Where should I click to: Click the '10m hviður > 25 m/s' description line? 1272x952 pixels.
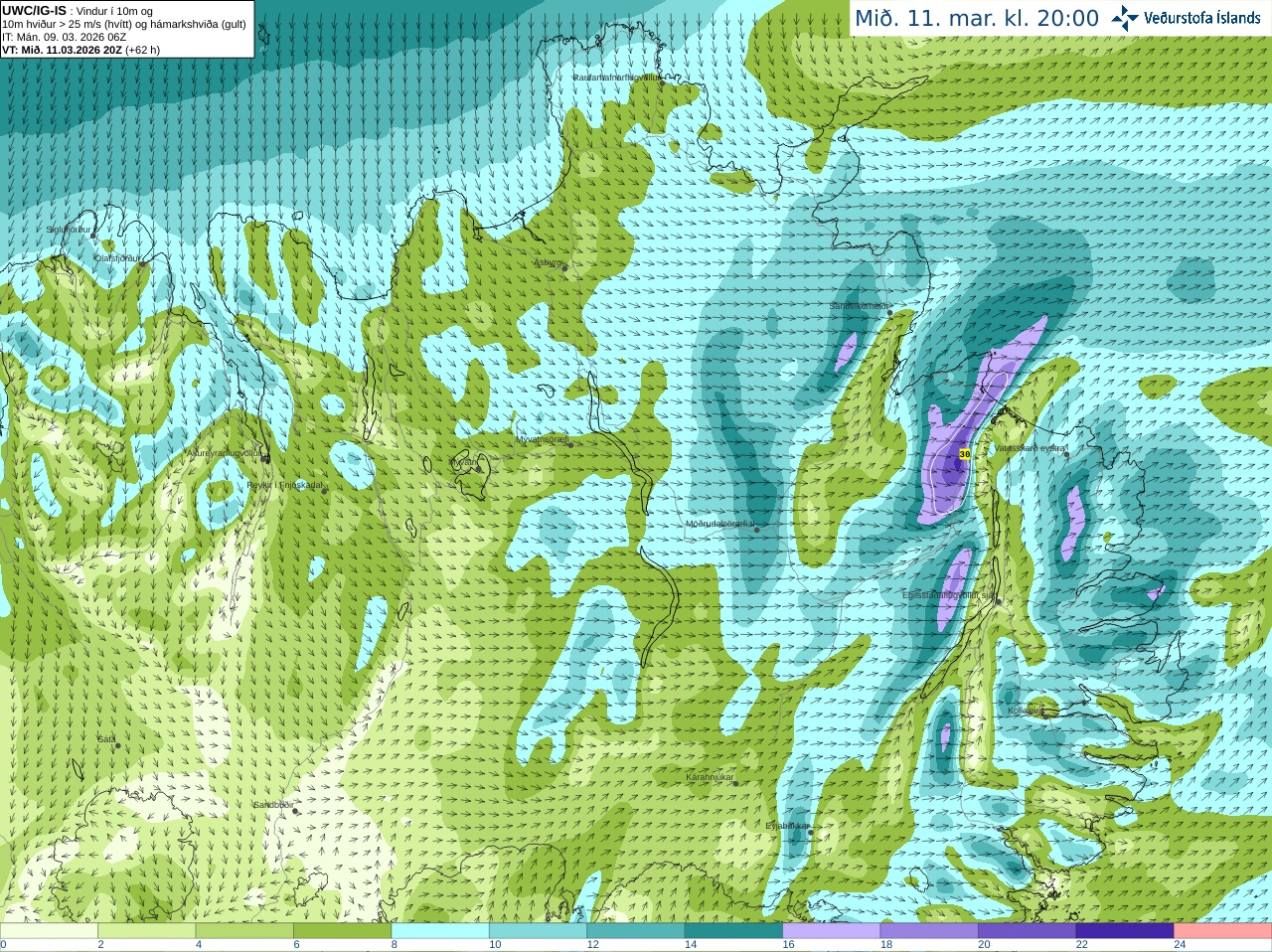point(124,24)
